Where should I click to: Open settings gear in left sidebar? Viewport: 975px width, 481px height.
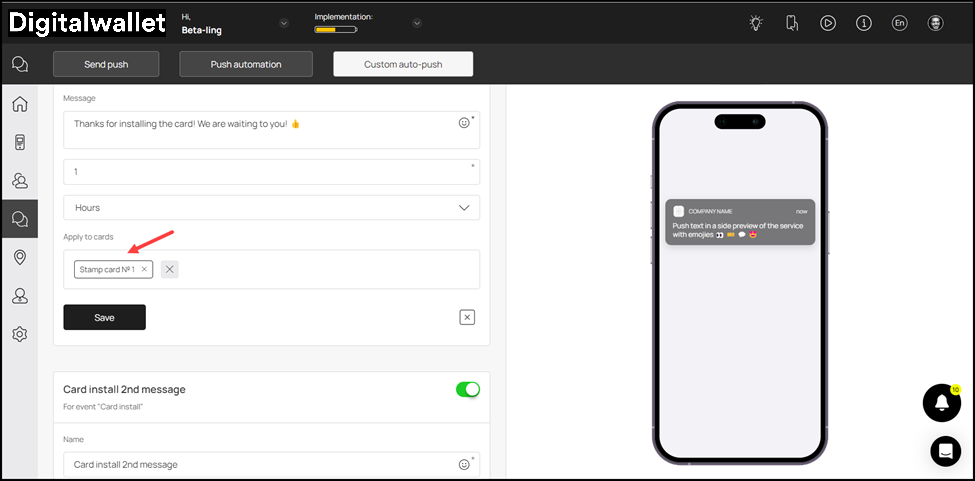[19, 334]
